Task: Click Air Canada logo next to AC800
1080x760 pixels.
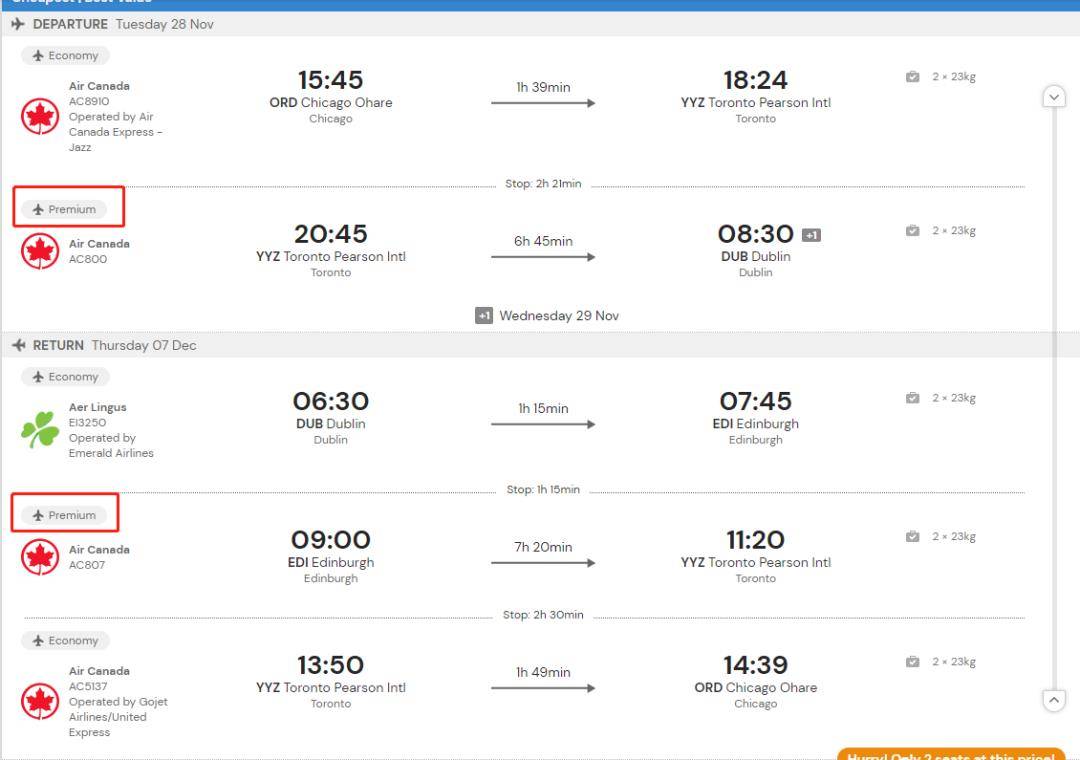Action: [x=40, y=251]
